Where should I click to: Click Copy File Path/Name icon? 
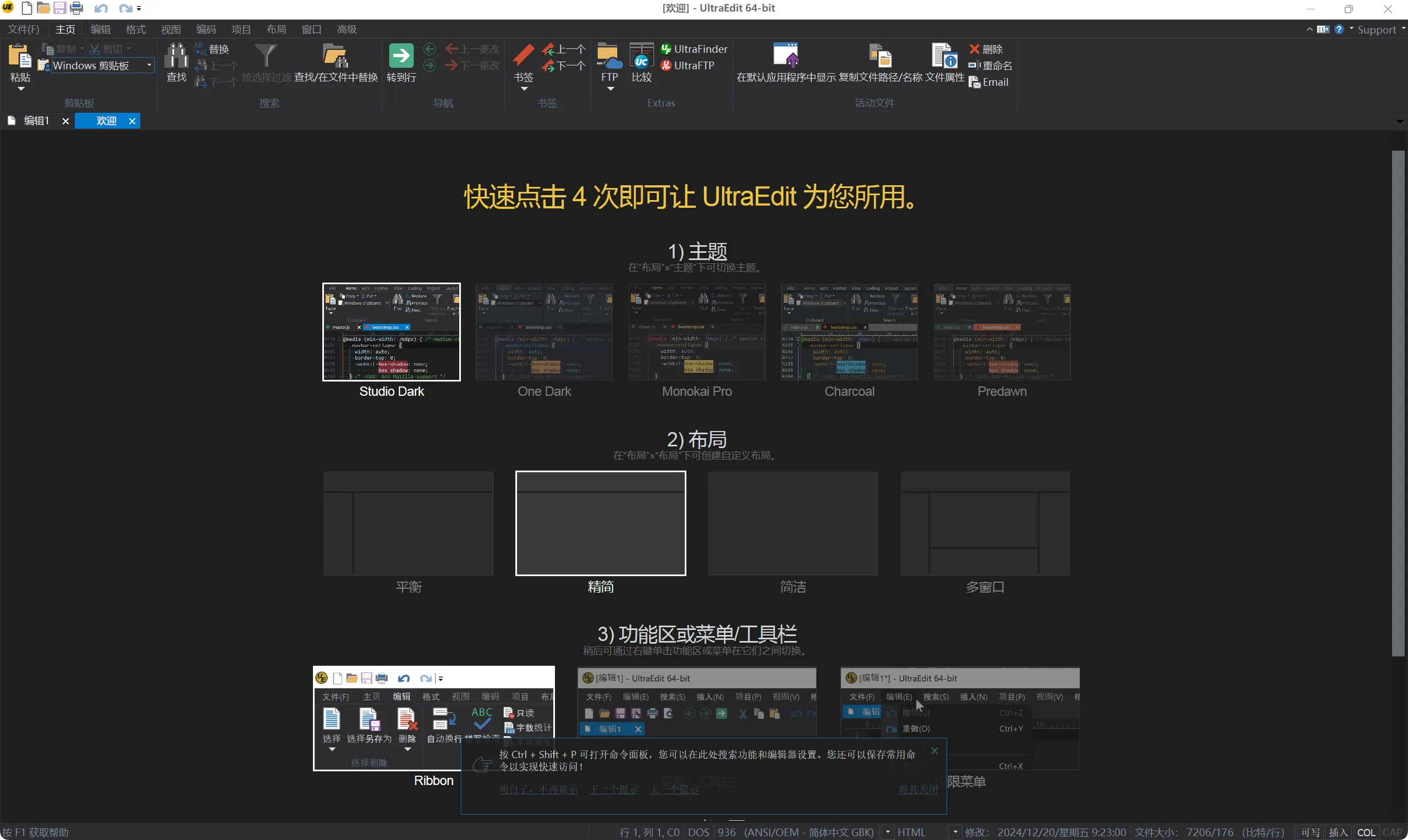pyautogui.click(x=880, y=56)
